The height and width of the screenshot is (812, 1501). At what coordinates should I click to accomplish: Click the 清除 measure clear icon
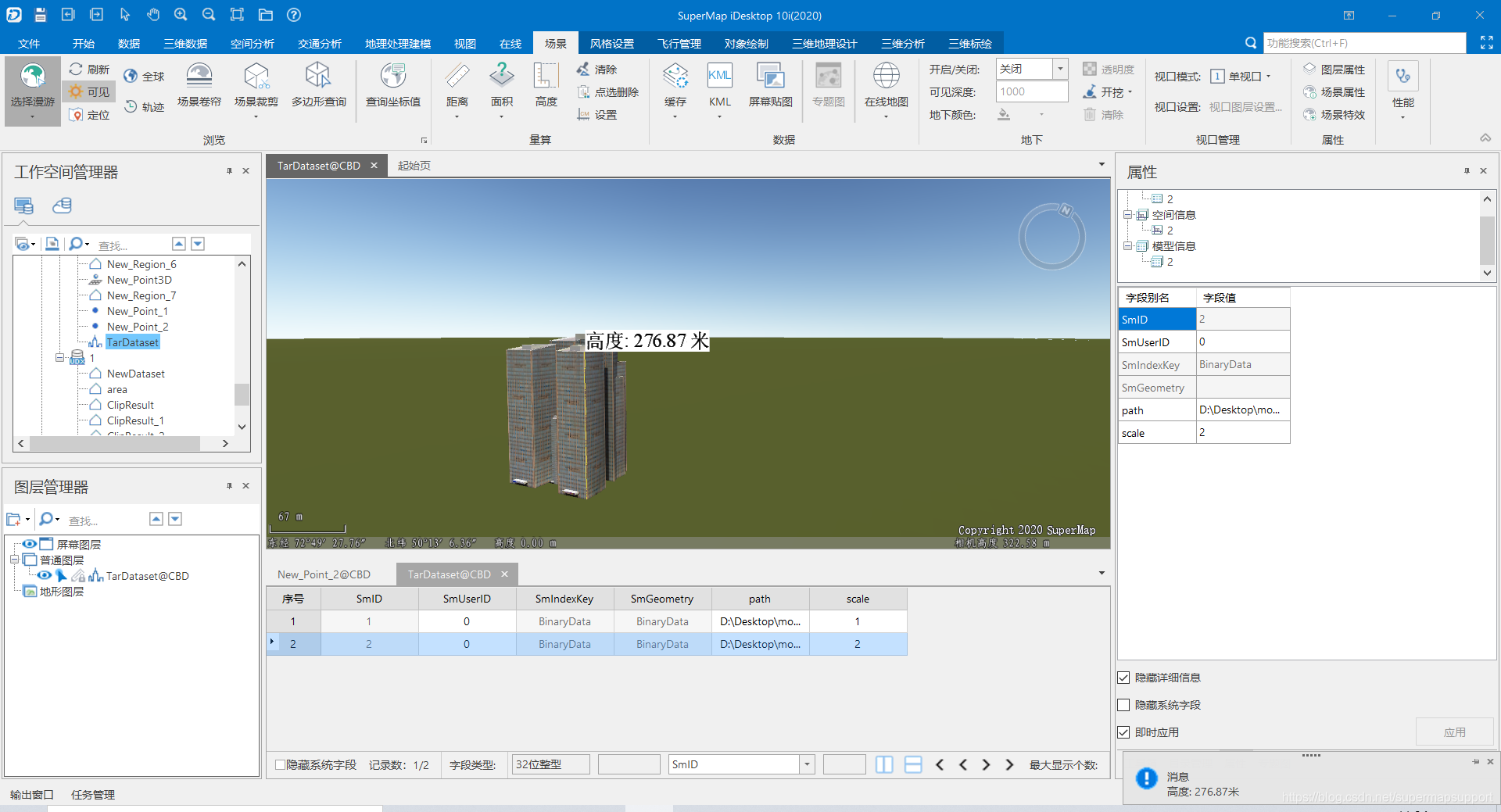point(583,69)
